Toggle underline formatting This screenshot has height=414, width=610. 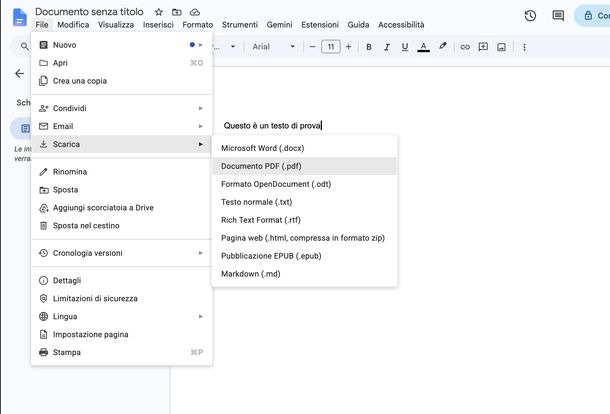coord(405,47)
